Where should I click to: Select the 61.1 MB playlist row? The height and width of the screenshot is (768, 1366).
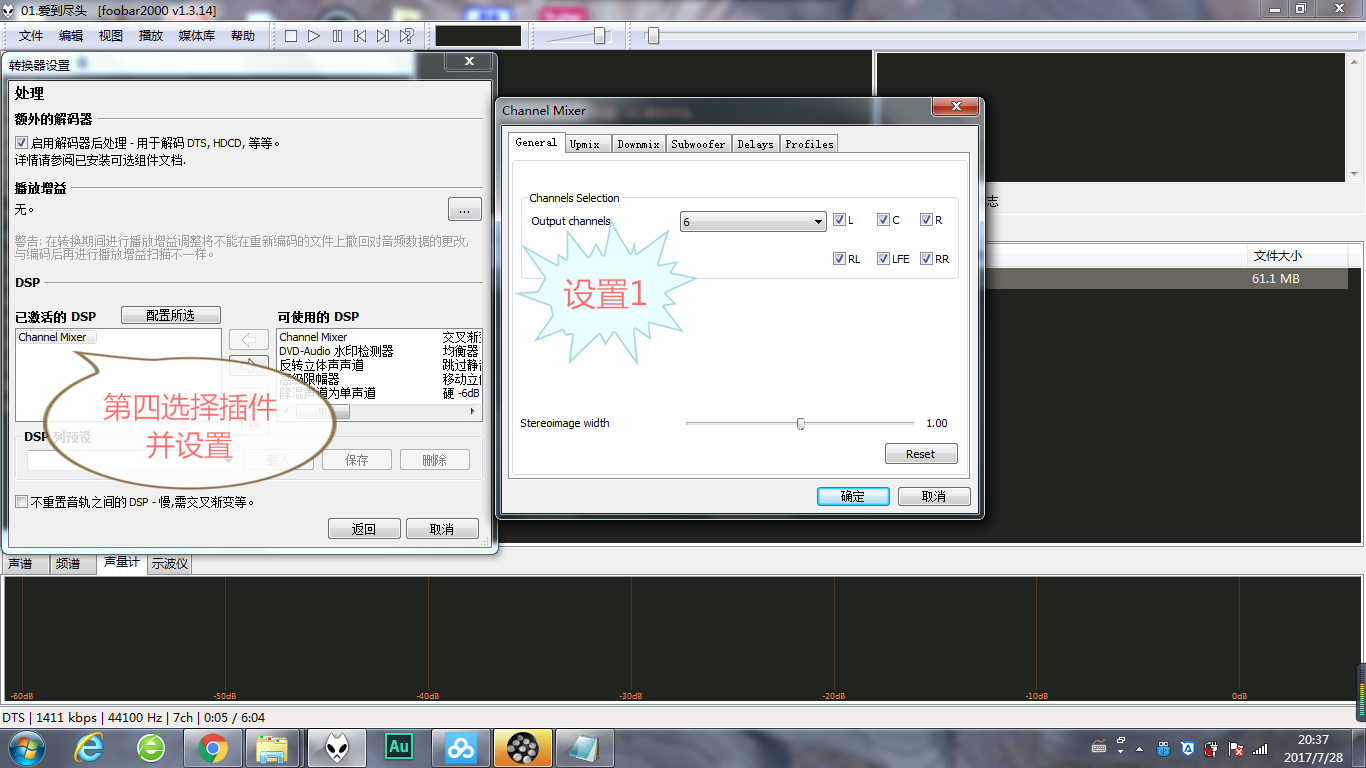1166,279
